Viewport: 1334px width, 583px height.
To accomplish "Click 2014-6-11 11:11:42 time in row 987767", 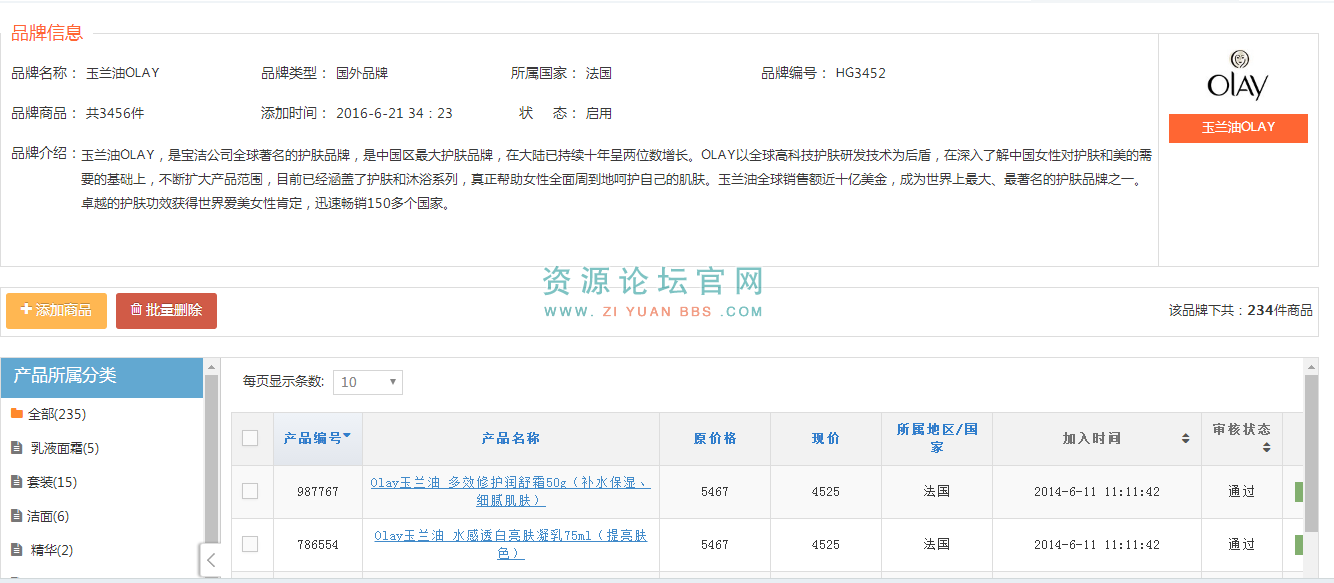I will 1097,492.
